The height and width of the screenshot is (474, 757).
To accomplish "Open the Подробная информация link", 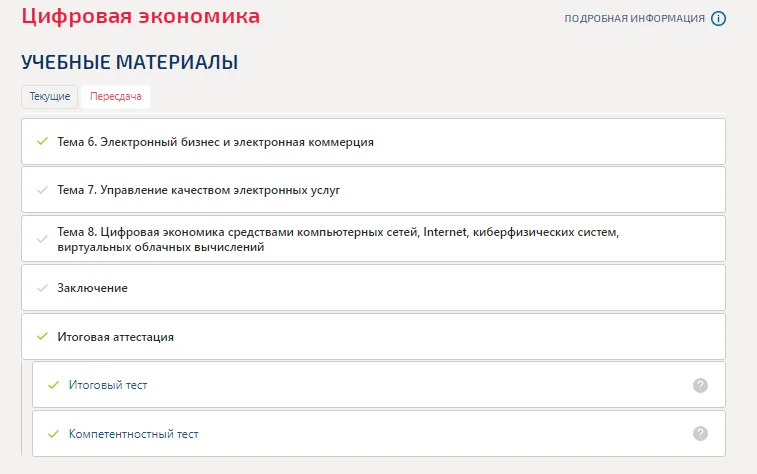I will click(x=634, y=18).
